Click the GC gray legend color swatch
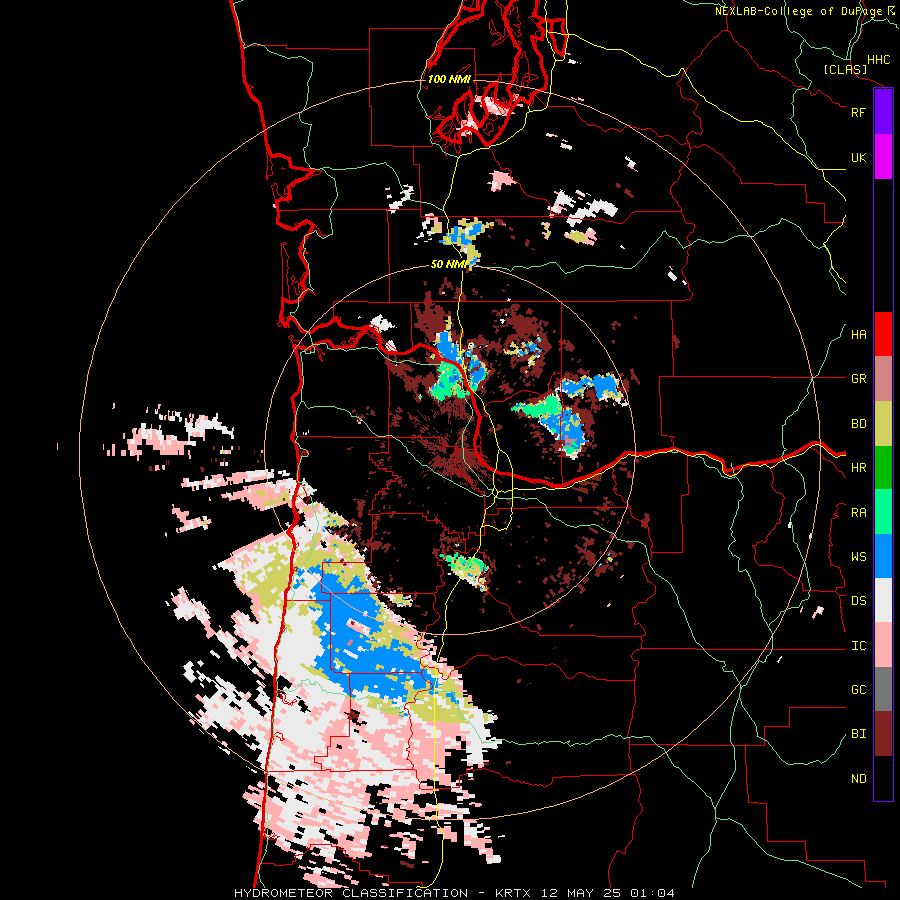 883,689
